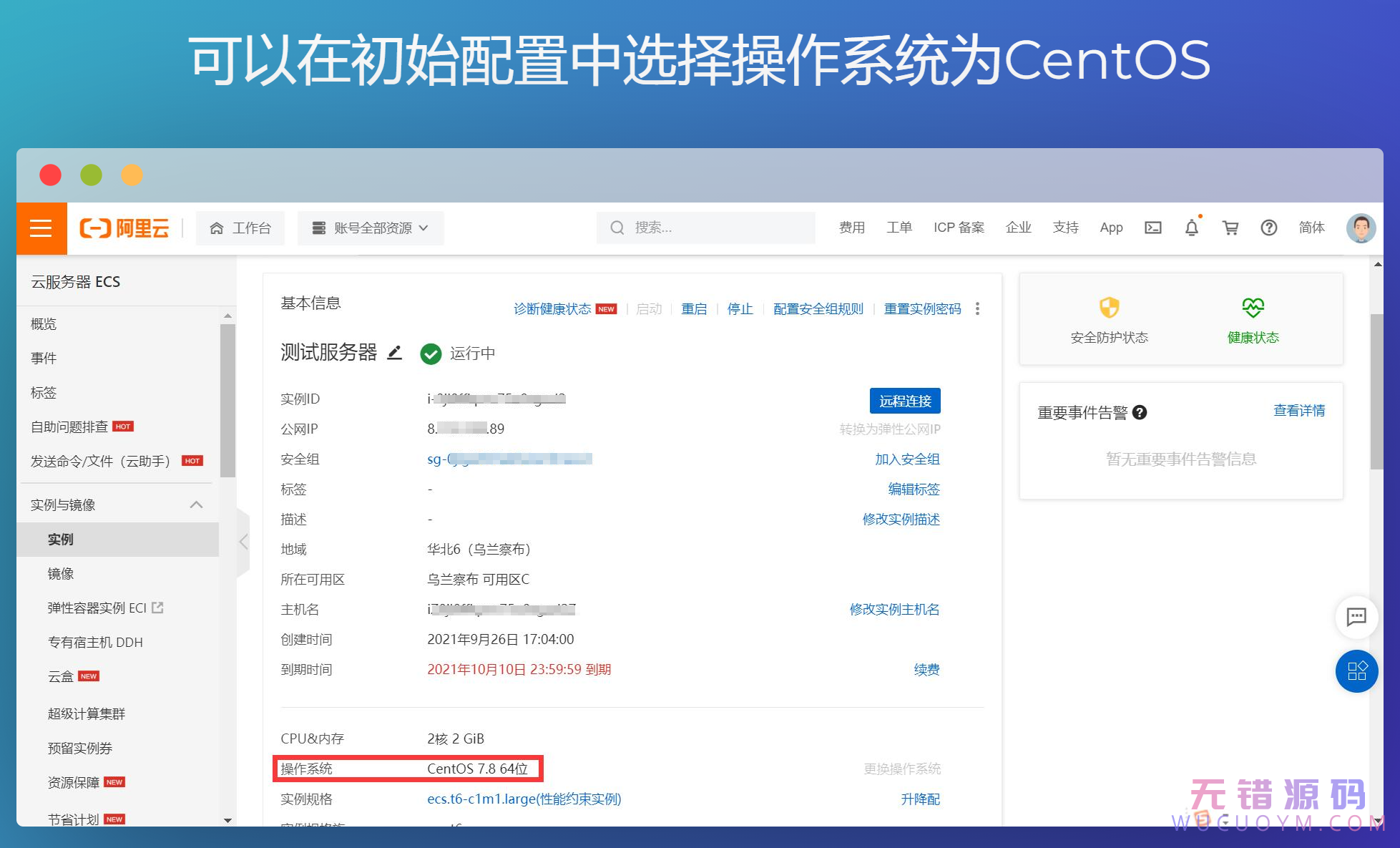Viewport: 1400px width, 848px height.
Task: Open the hamburger navigation menu
Action: pyautogui.click(x=41, y=228)
